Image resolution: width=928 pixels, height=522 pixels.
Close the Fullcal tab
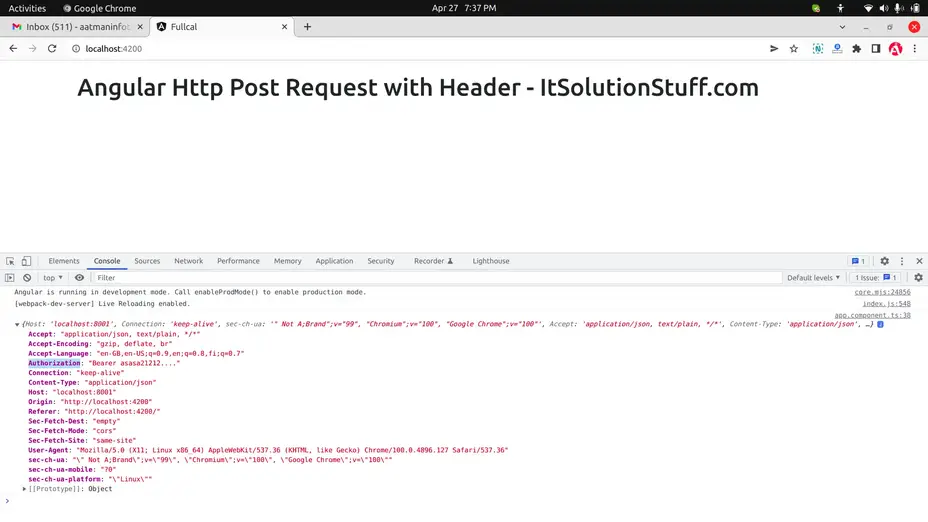pos(284,27)
